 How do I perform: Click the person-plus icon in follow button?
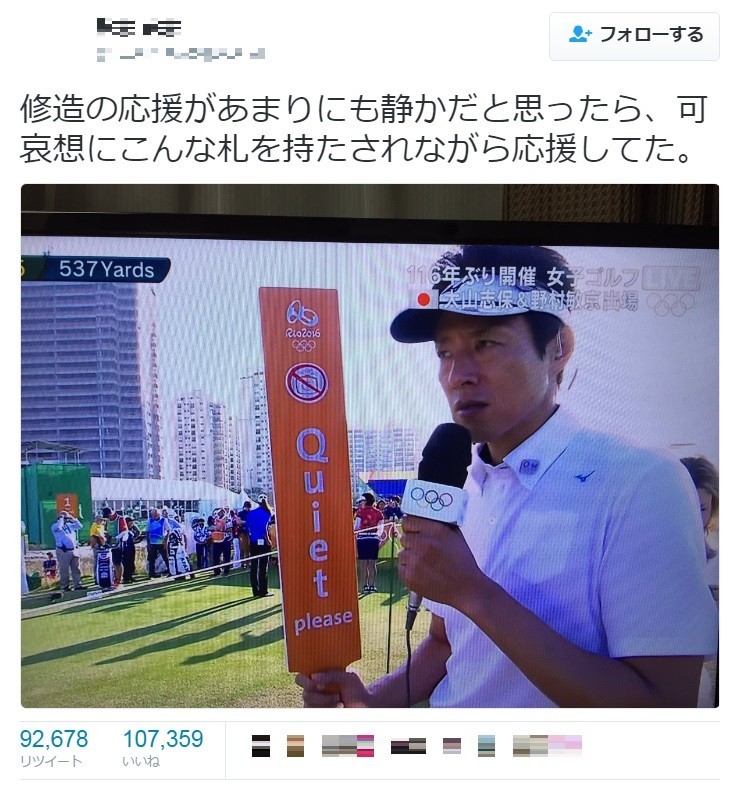580,34
